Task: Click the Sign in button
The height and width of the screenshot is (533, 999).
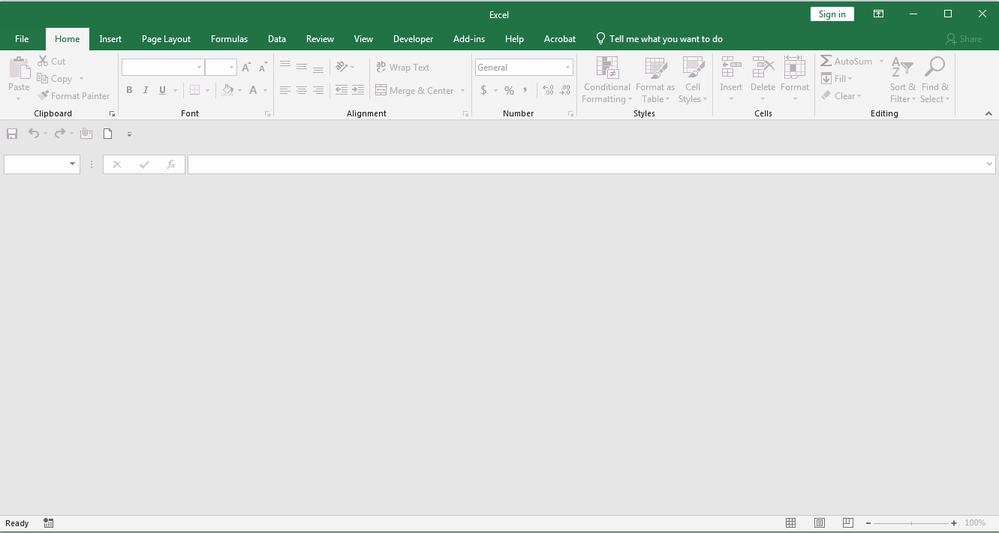Action: coord(832,14)
